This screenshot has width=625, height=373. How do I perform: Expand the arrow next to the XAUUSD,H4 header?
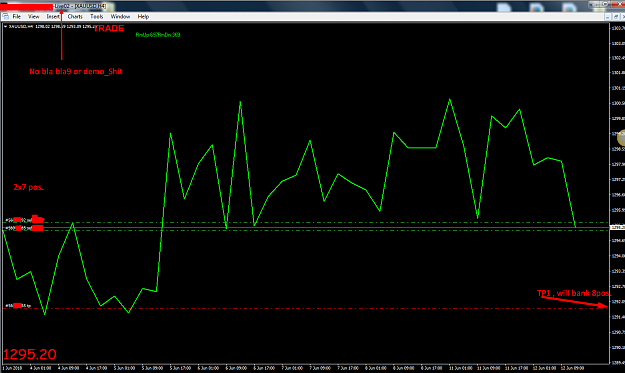(5, 26)
